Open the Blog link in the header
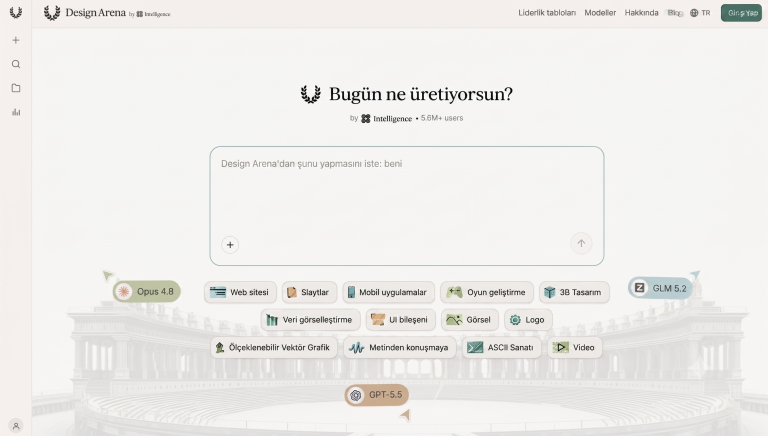 [674, 13]
